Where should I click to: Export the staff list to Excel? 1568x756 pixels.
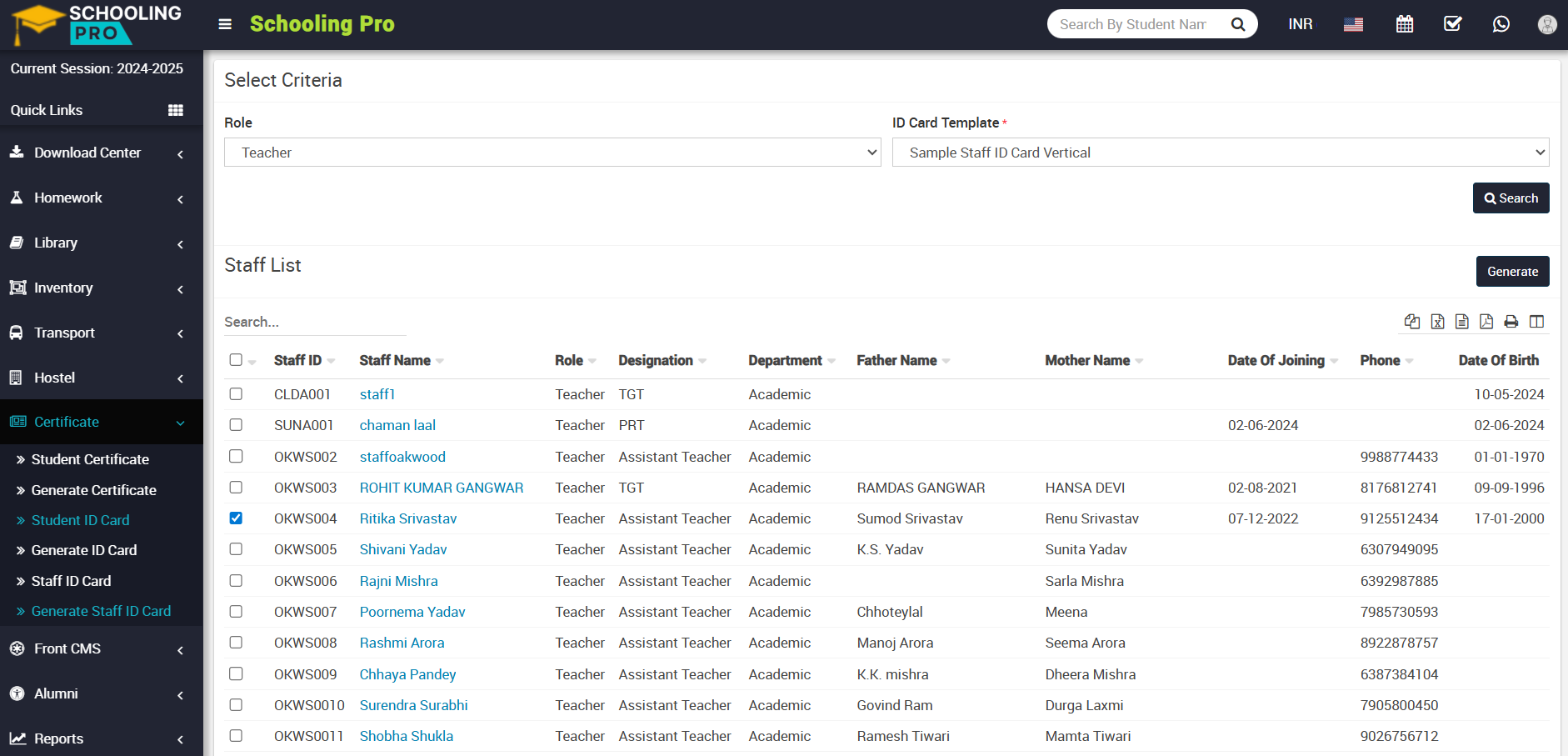pyautogui.click(x=1438, y=322)
